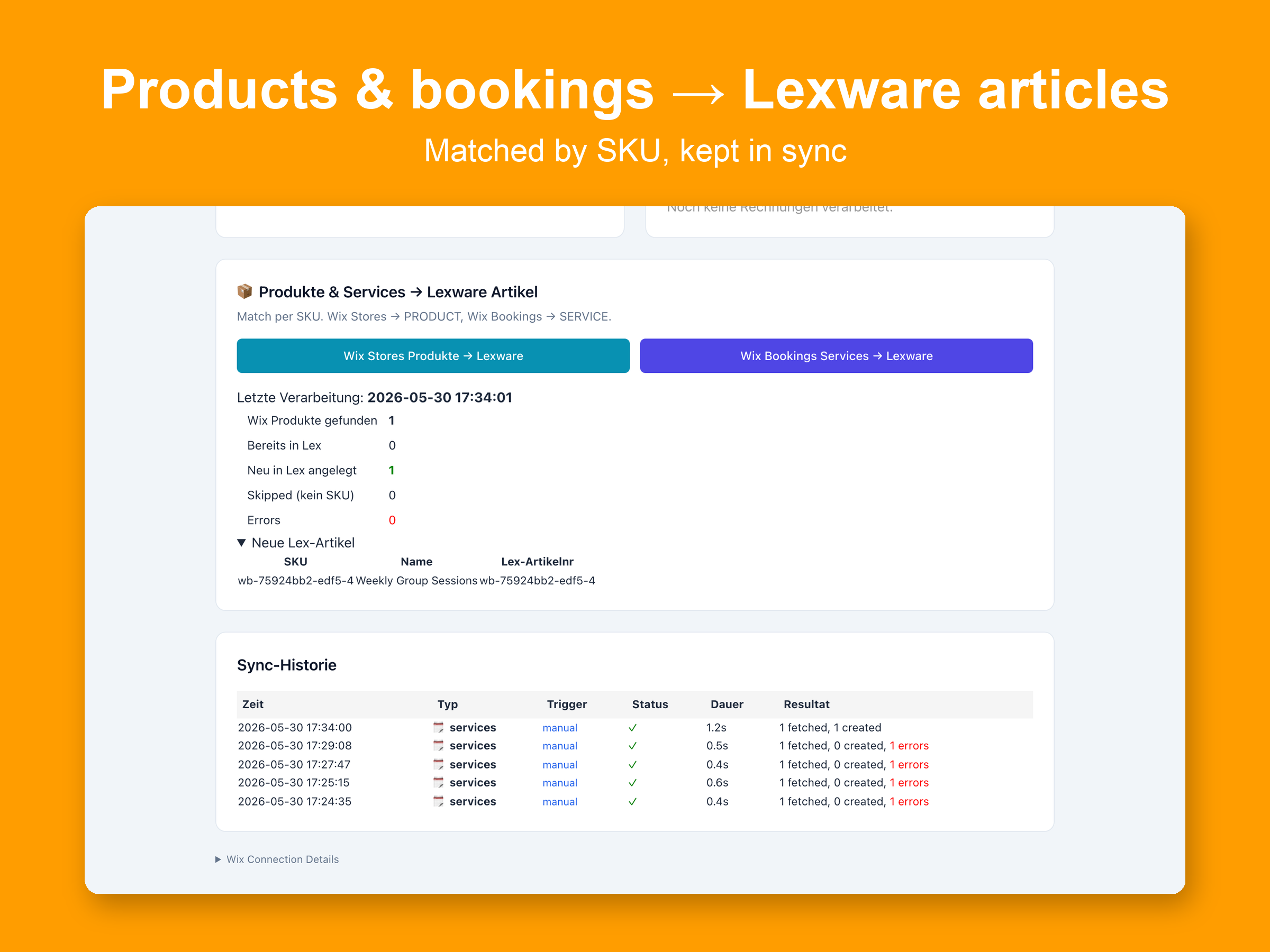Click calendar icon in 17:25:15 sync row
This screenshot has width=1270, height=952.
click(439, 783)
